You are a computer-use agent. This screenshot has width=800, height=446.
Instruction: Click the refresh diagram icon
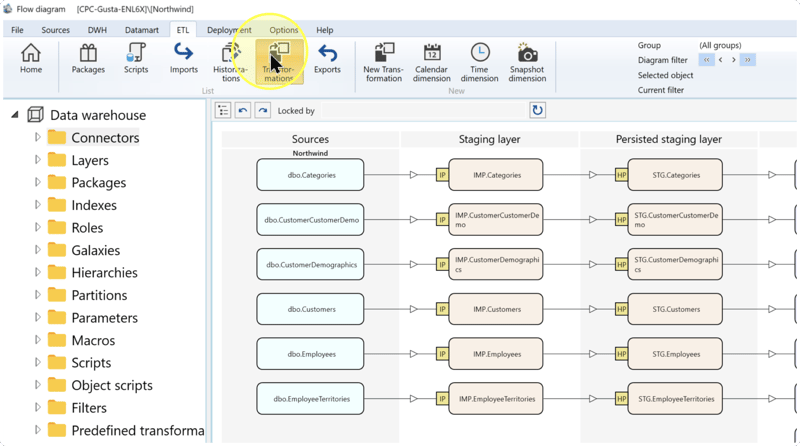(x=537, y=110)
